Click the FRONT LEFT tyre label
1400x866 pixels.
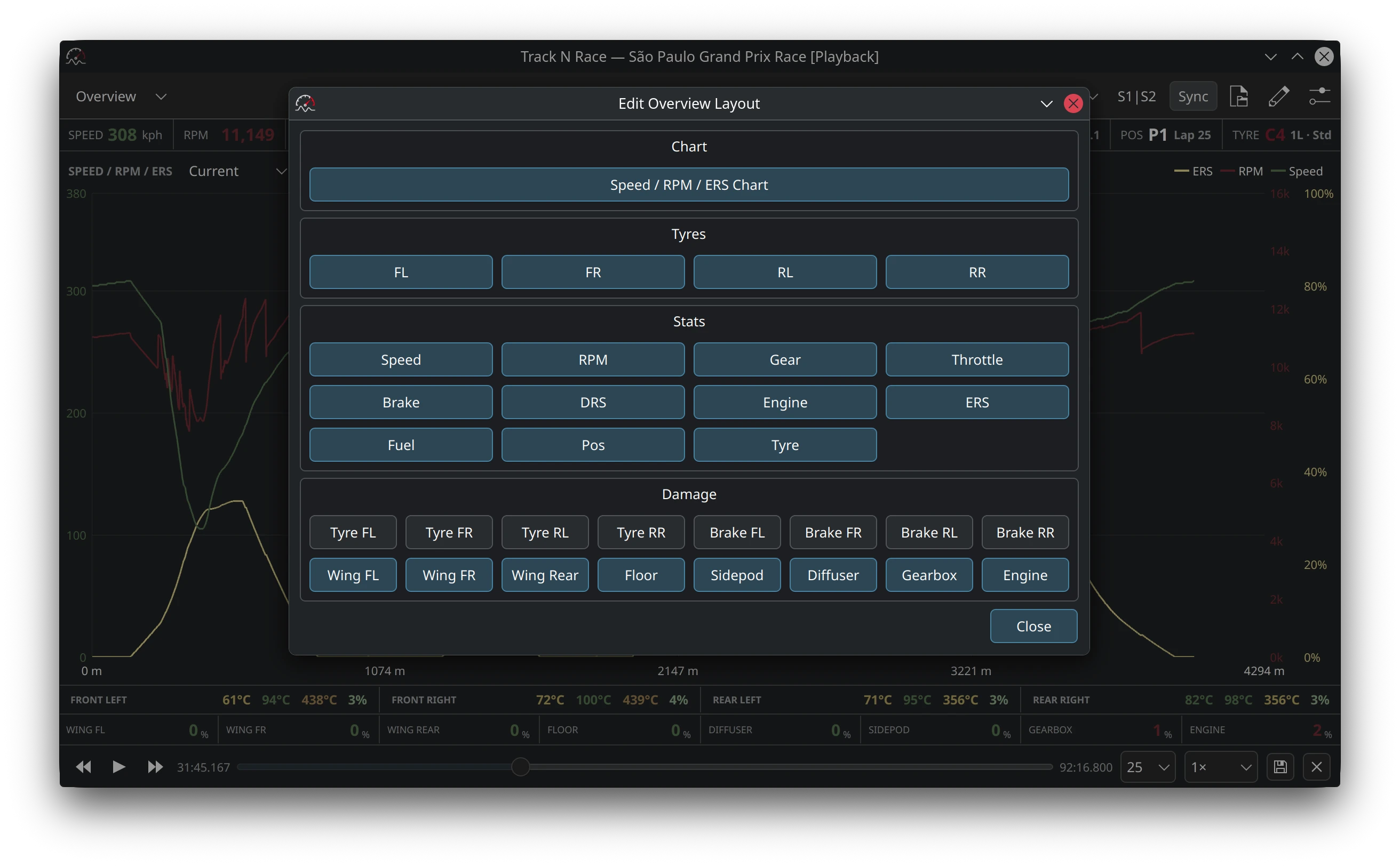pyautogui.click(x=99, y=699)
